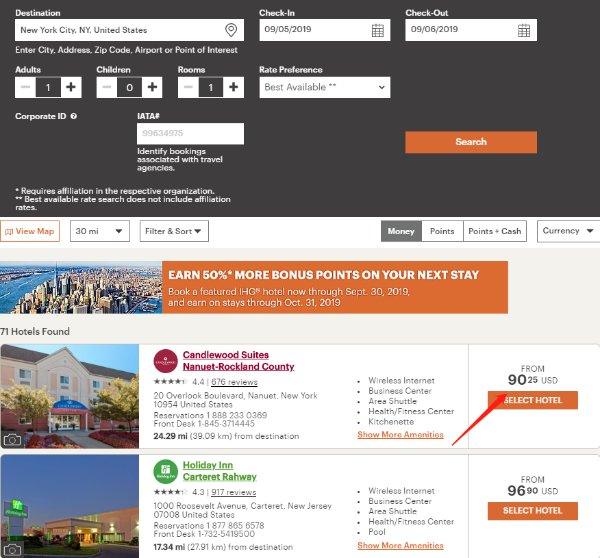
Task: Select hotel Holiday Inn at 96.90 USD
Action: point(533,511)
